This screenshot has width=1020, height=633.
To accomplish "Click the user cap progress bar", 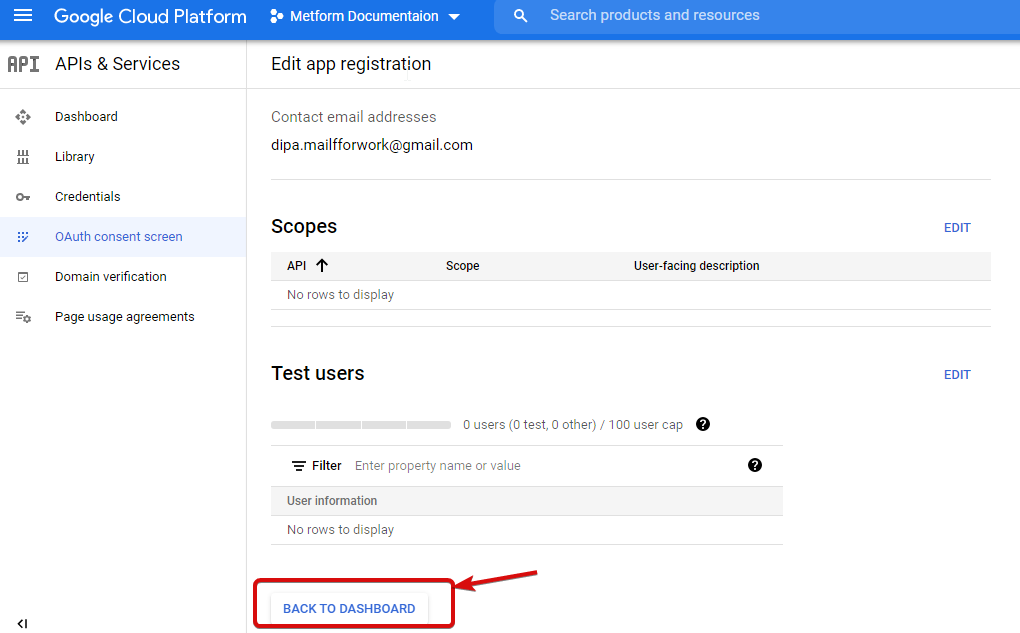I will tap(361, 425).
